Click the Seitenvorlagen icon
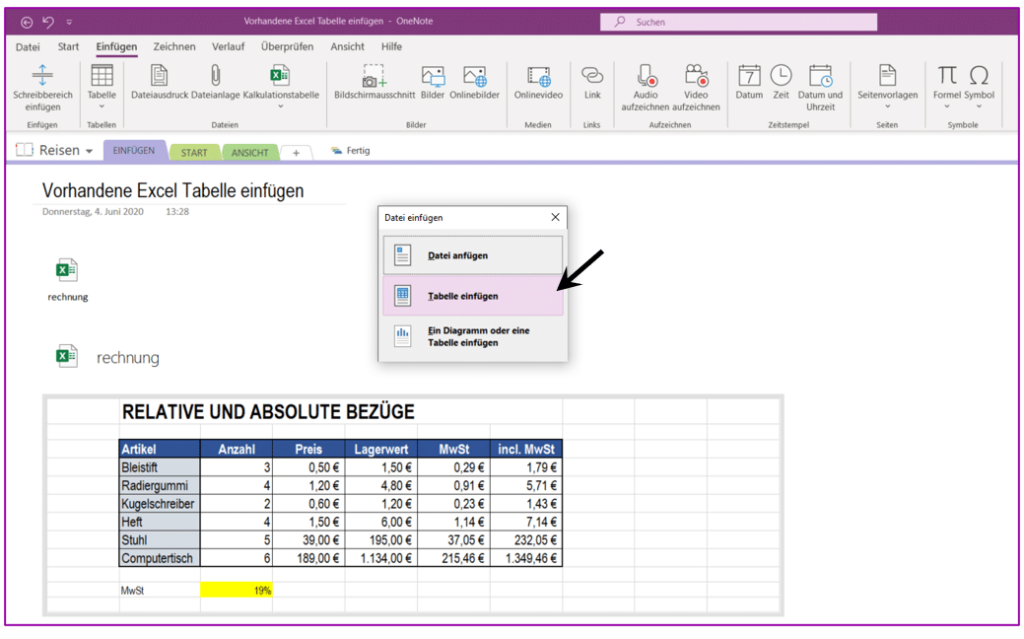1024x639 pixels. [888, 75]
